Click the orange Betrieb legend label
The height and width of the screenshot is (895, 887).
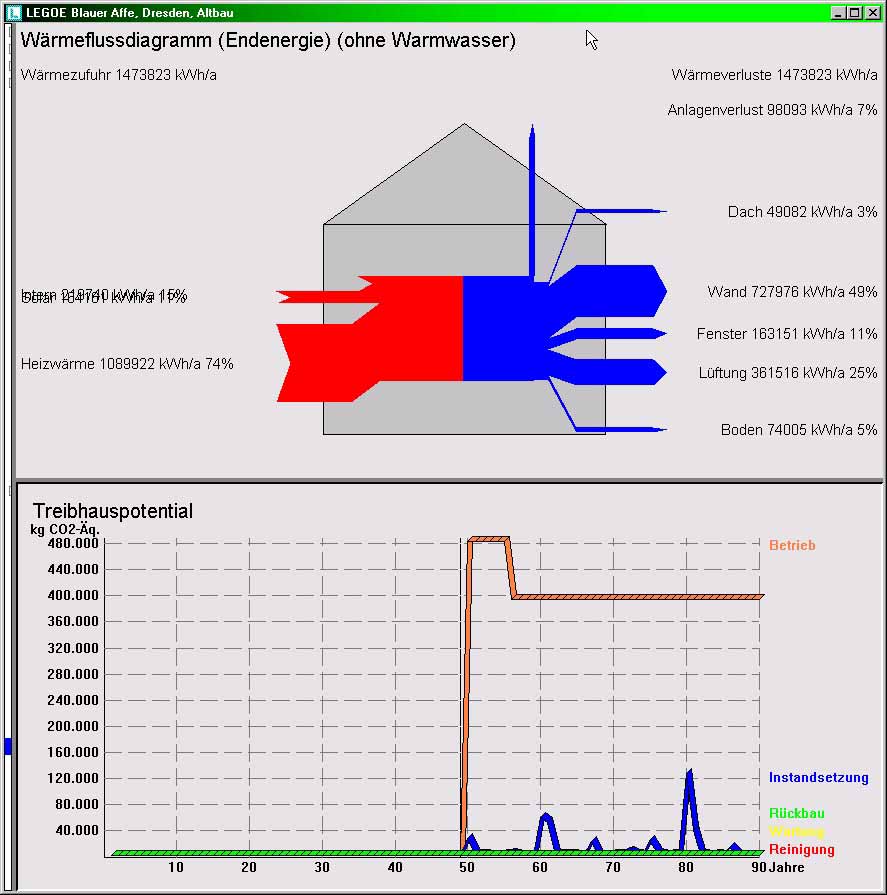[793, 545]
